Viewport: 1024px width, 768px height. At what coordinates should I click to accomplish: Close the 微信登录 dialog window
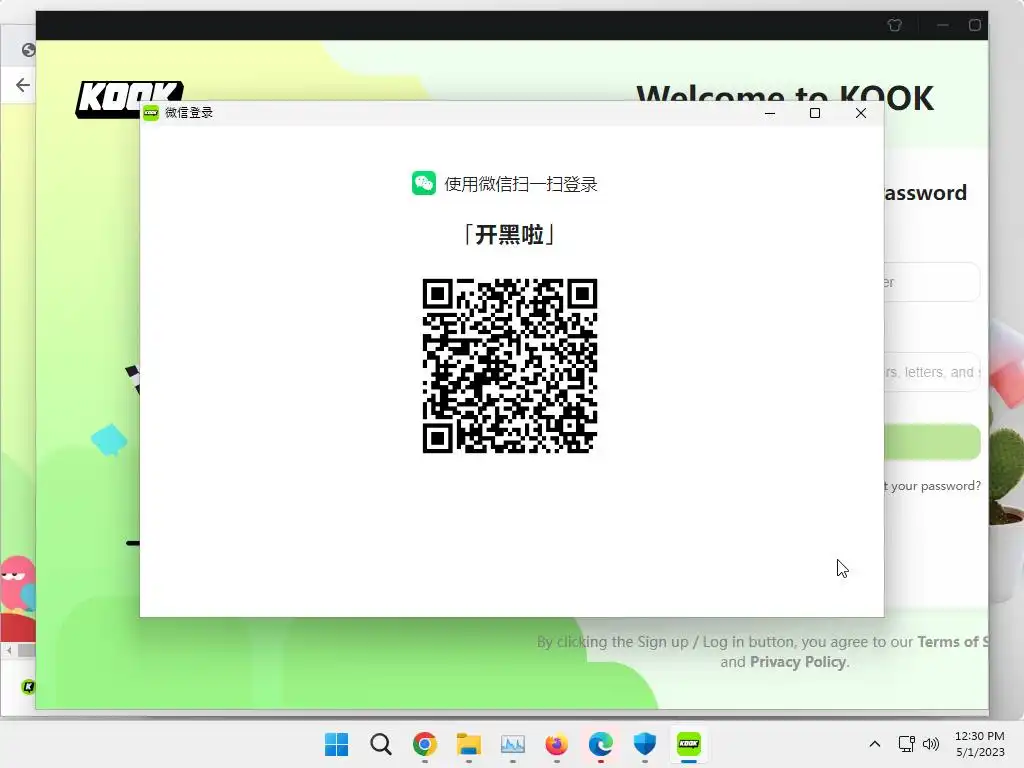[x=861, y=113]
